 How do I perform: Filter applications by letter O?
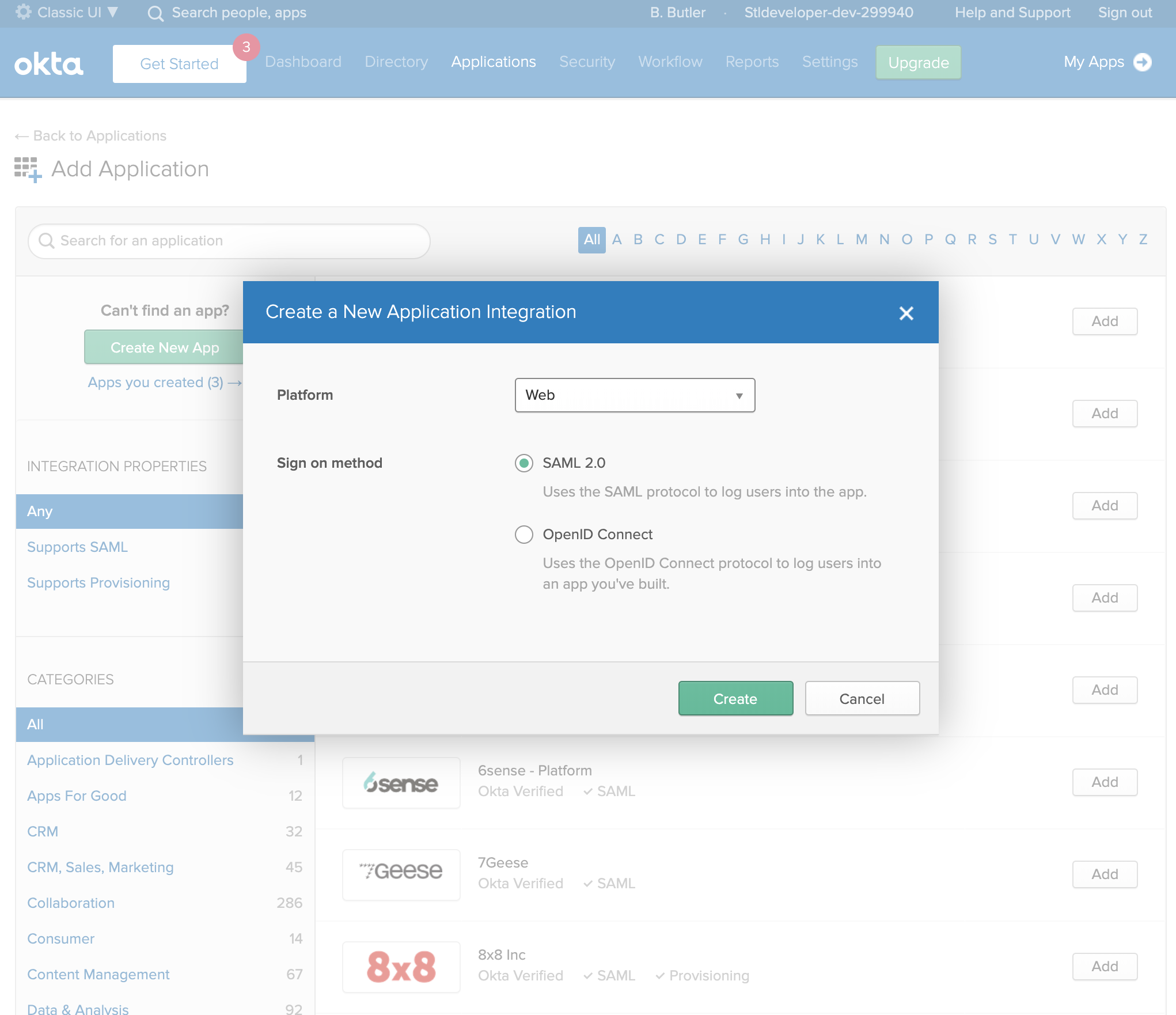pos(907,240)
